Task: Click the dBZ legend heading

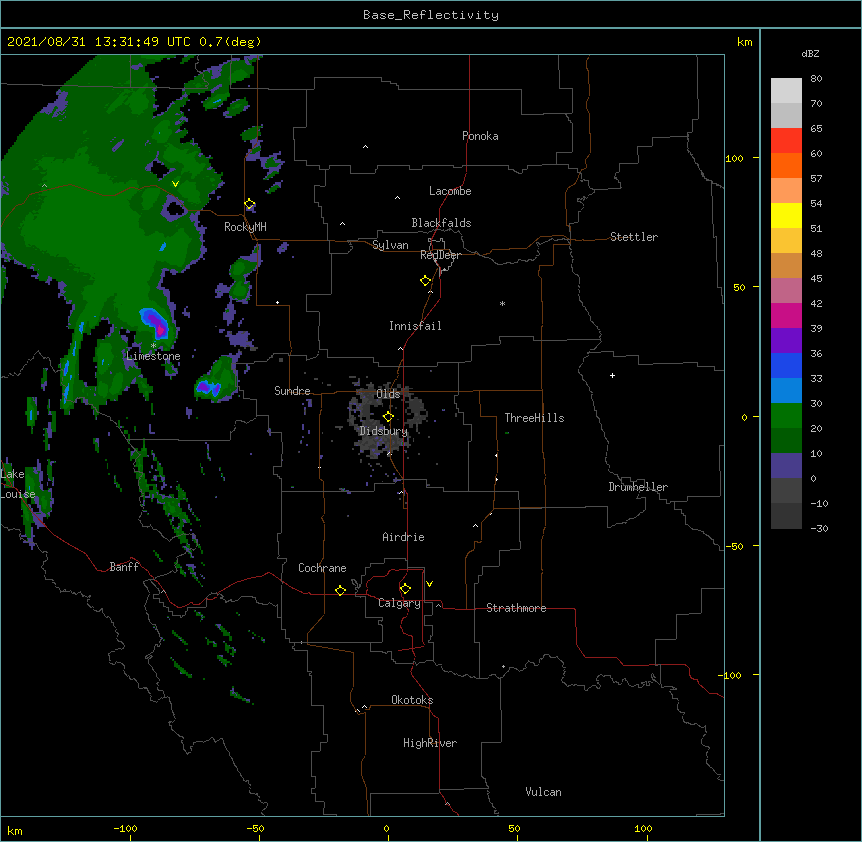Action: (x=810, y=53)
